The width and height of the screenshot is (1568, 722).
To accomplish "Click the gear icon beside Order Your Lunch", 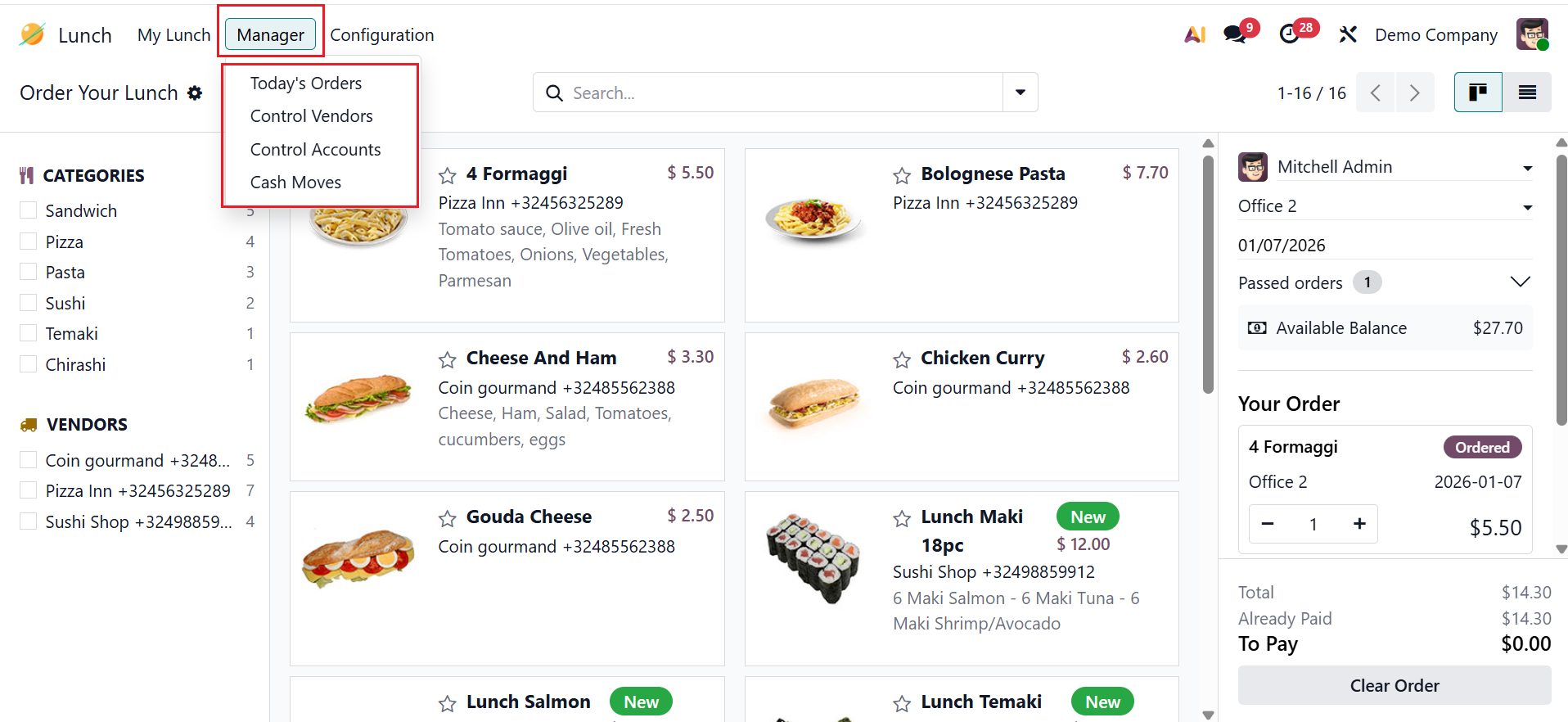I will [x=195, y=93].
